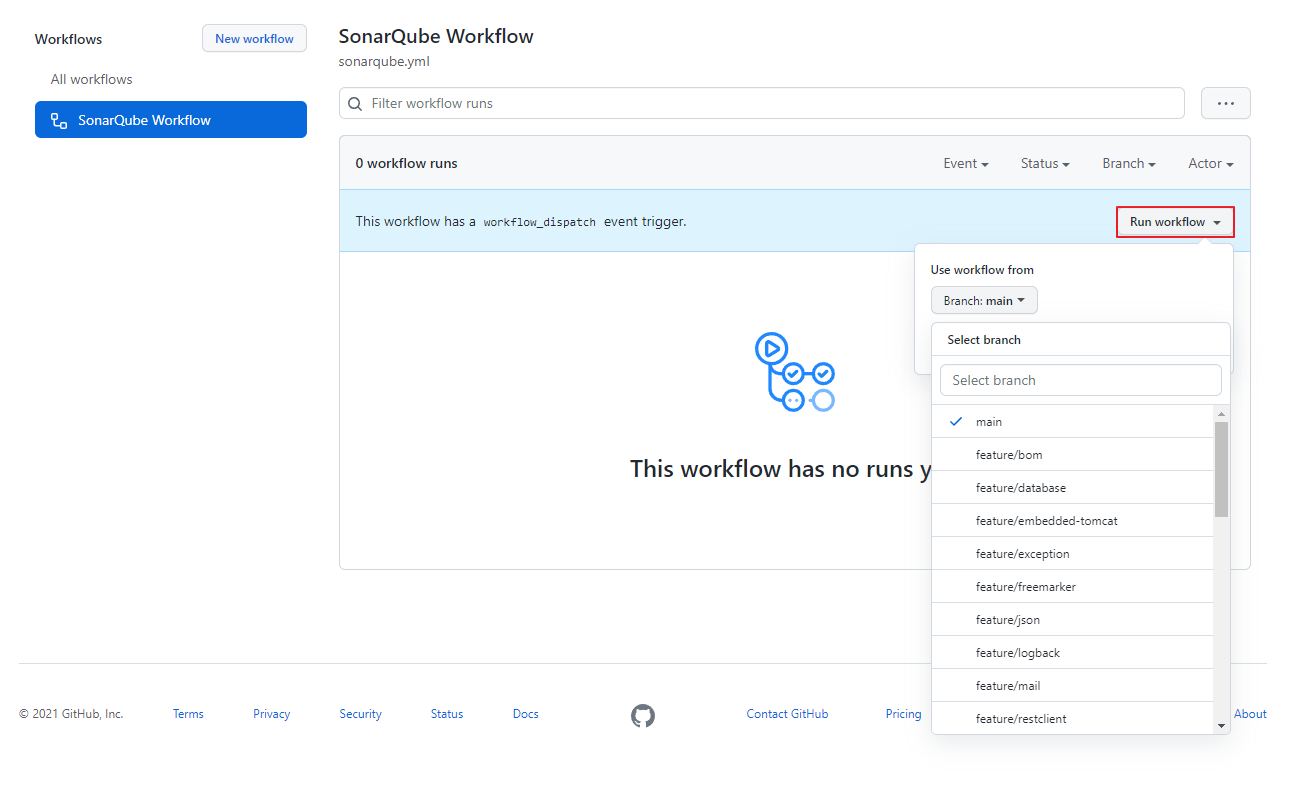Viewport: 1307px width, 808px height.
Task: Click the New workflow button
Action: tap(254, 39)
